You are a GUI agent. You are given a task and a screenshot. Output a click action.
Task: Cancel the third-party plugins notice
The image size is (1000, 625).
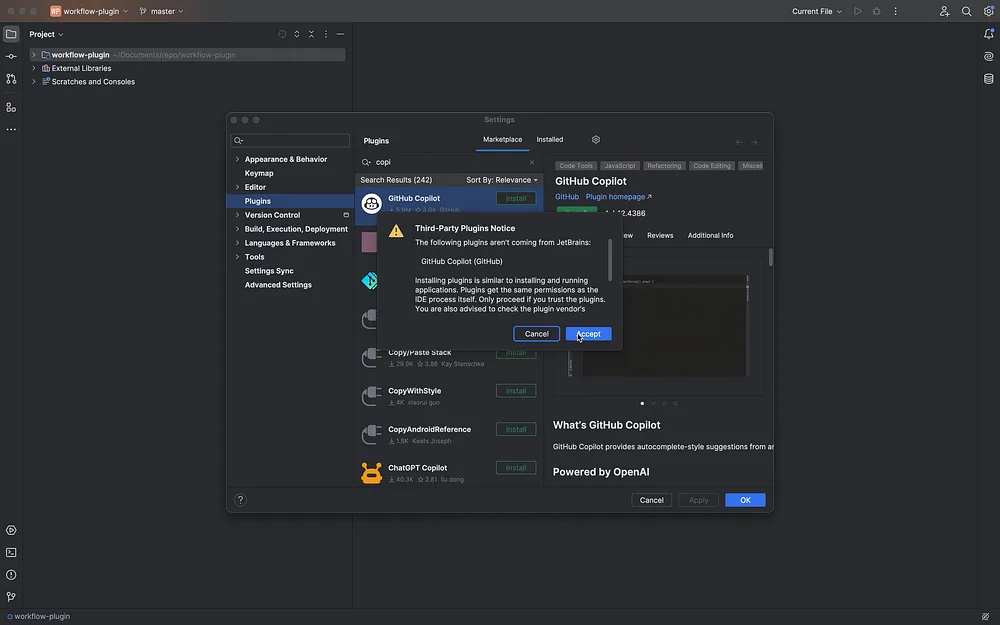tap(536, 334)
